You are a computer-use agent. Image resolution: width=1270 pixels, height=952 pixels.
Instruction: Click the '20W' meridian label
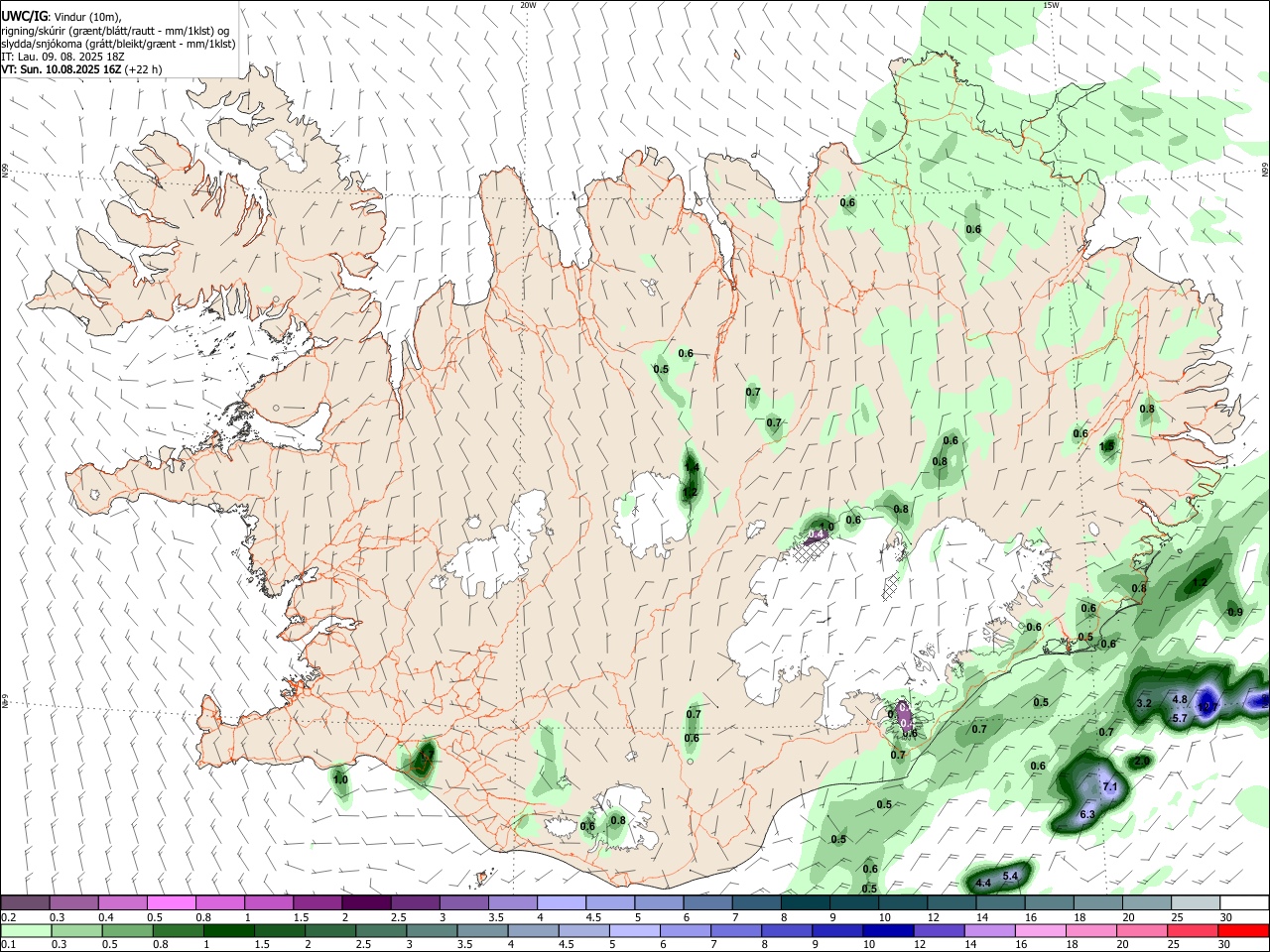tap(528, 5)
